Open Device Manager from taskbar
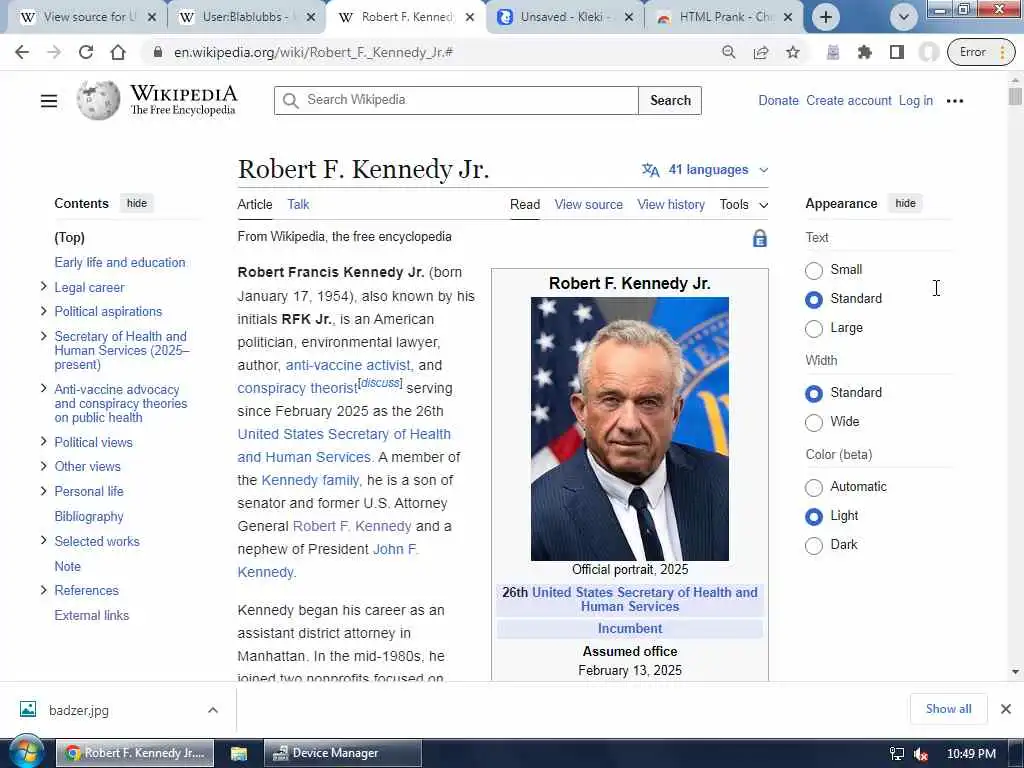 click(x=343, y=753)
